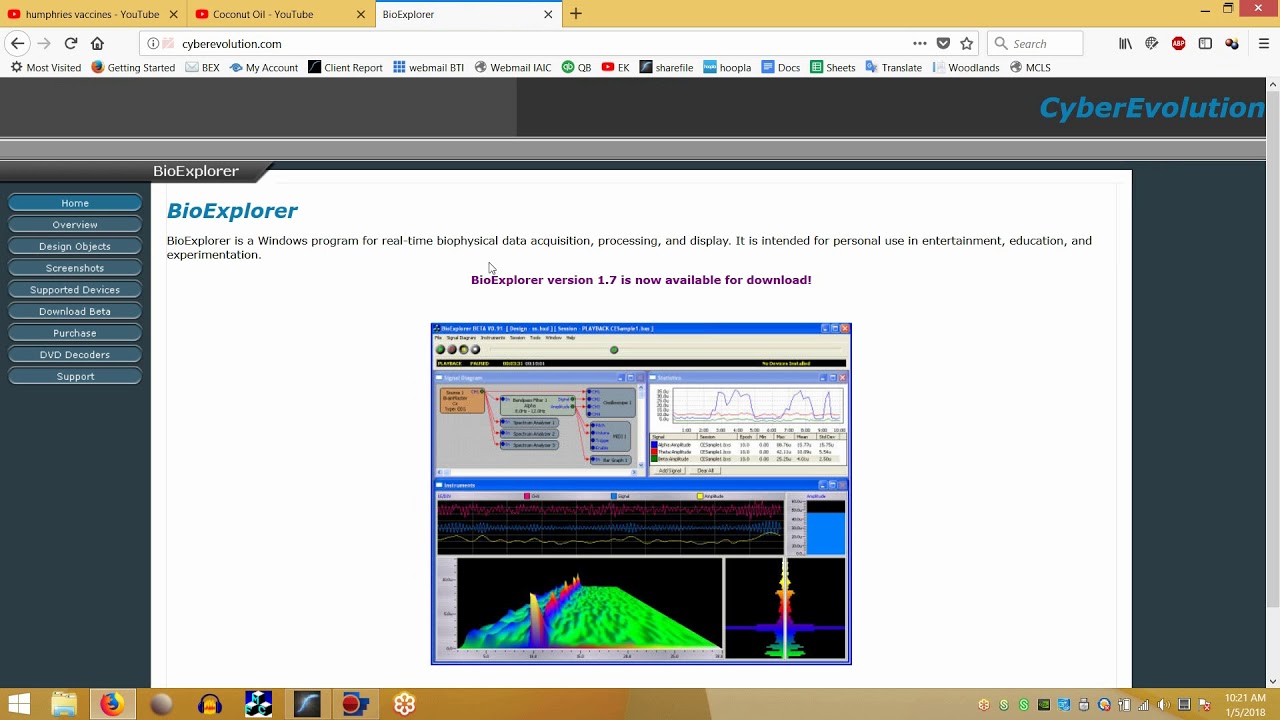Image resolution: width=1280 pixels, height=720 pixels.
Task: Open File Explorer from the taskbar
Action: (x=64, y=705)
